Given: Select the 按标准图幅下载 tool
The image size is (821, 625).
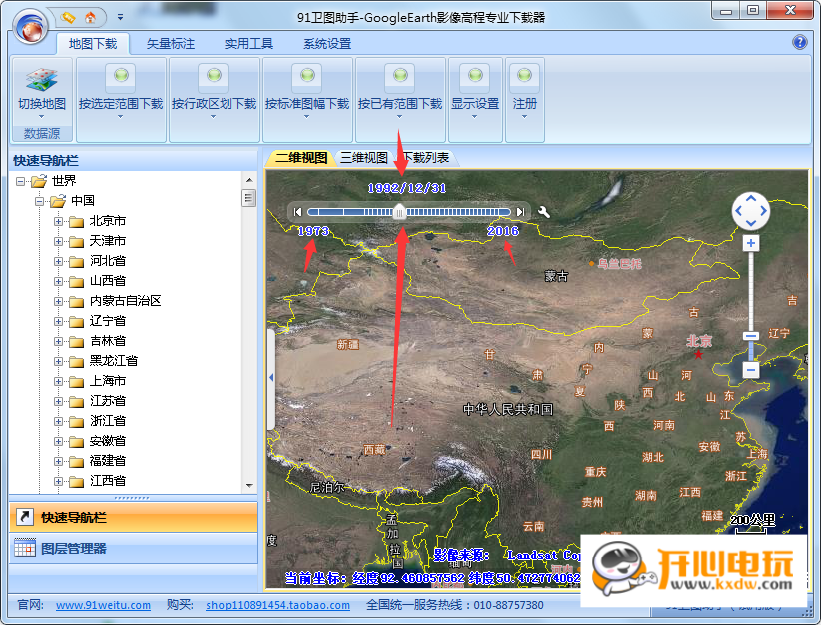Looking at the screenshot, I should click(307, 90).
